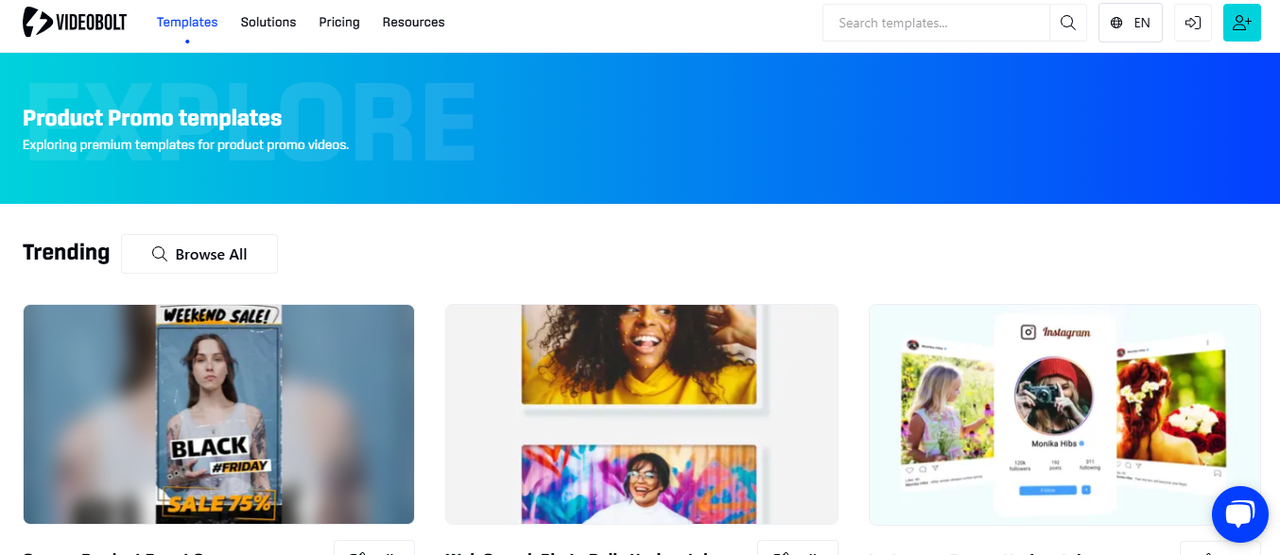1280x555 pixels.
Task: Open the yellow sweater photo template thumbnail
Action: tap(641, 414)
